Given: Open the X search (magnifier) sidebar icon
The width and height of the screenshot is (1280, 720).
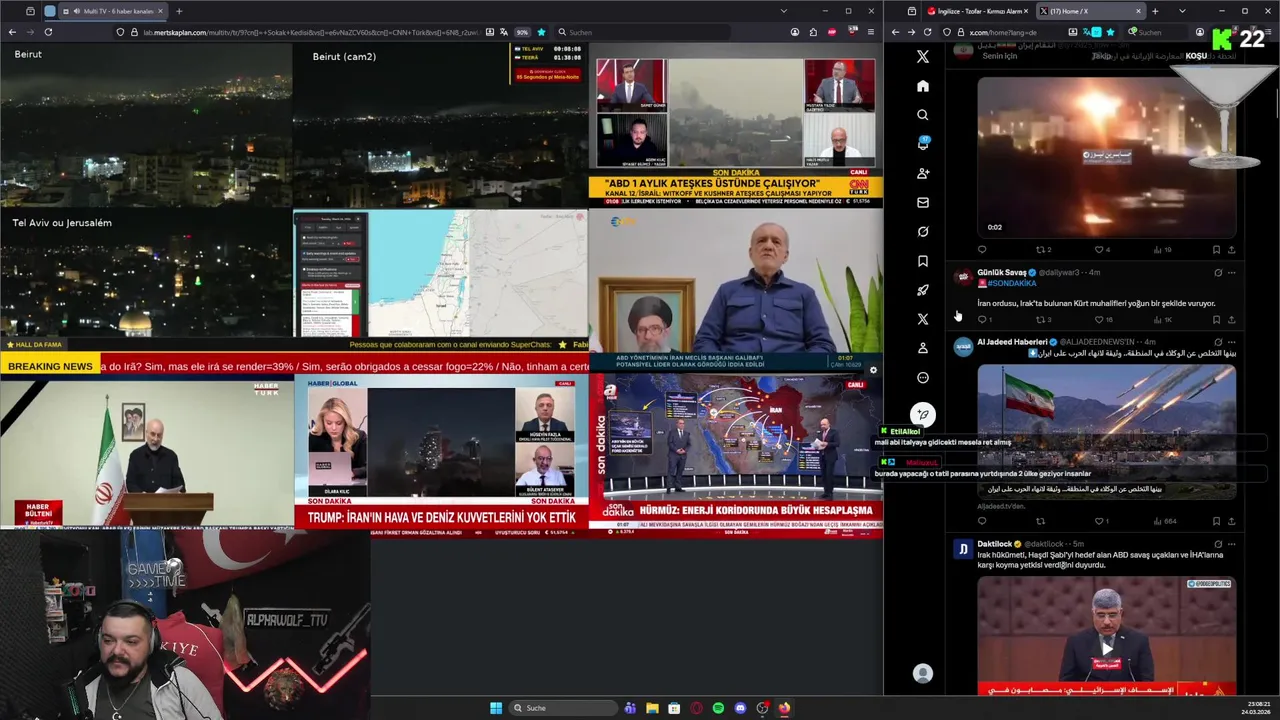Looking at the screenshot, I should [923, 115].
